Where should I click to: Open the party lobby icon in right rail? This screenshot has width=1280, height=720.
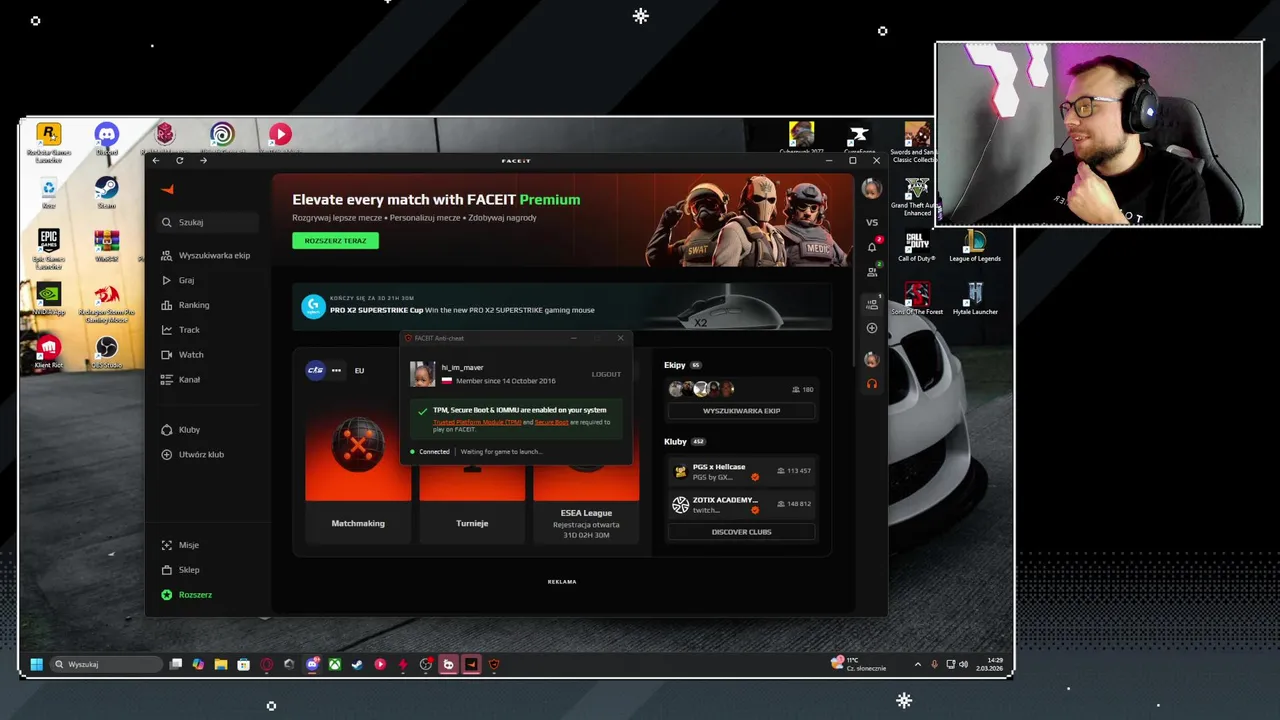pyautogui.click(x=872, y=303)
